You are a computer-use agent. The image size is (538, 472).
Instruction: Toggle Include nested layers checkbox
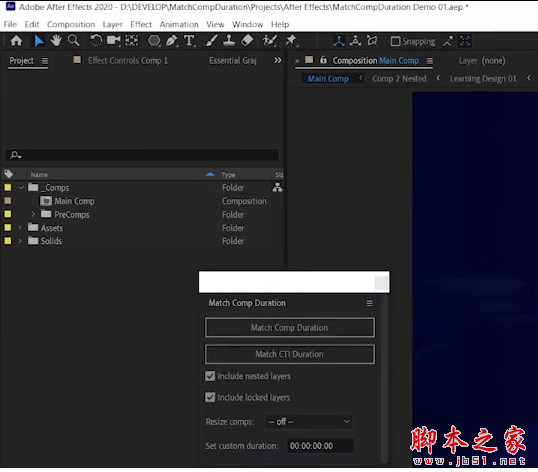tap(210, 376)
